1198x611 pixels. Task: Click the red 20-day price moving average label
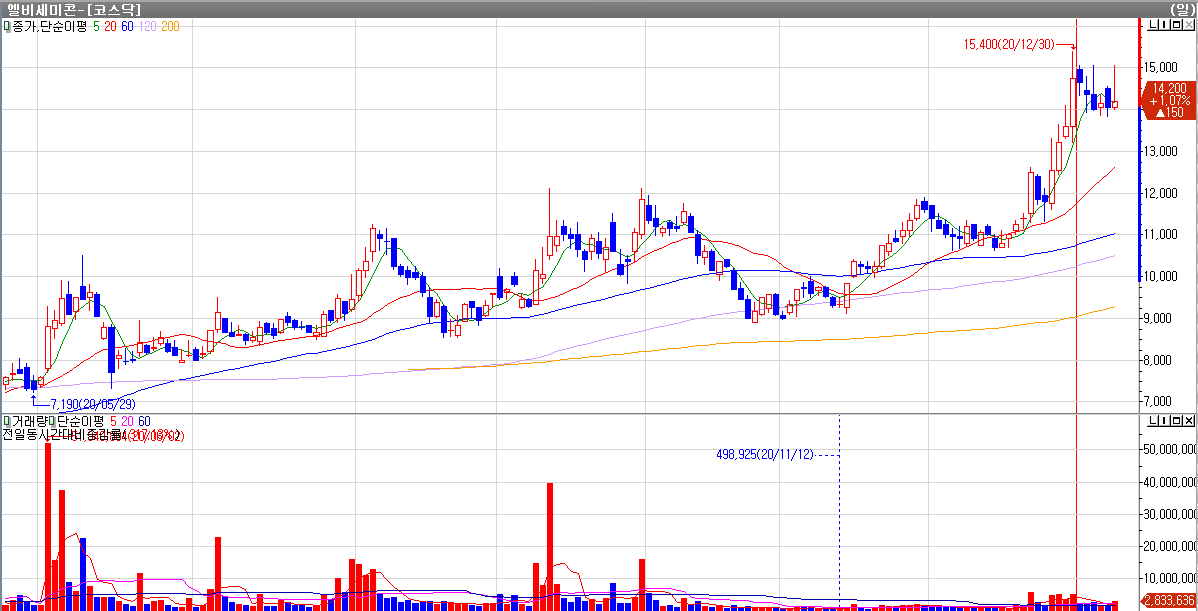(111, 26)
